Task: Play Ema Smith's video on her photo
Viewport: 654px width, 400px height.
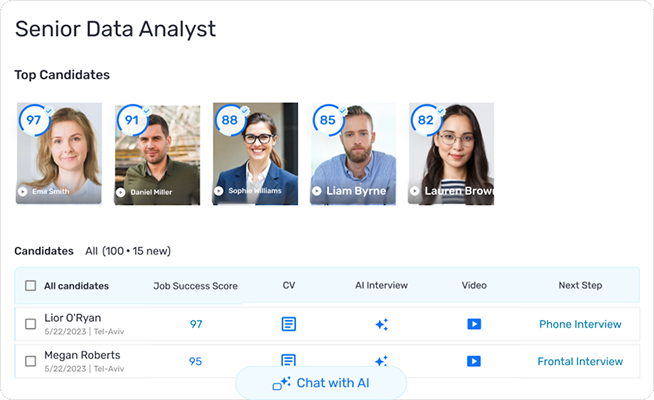Action: tap(23, 191)
